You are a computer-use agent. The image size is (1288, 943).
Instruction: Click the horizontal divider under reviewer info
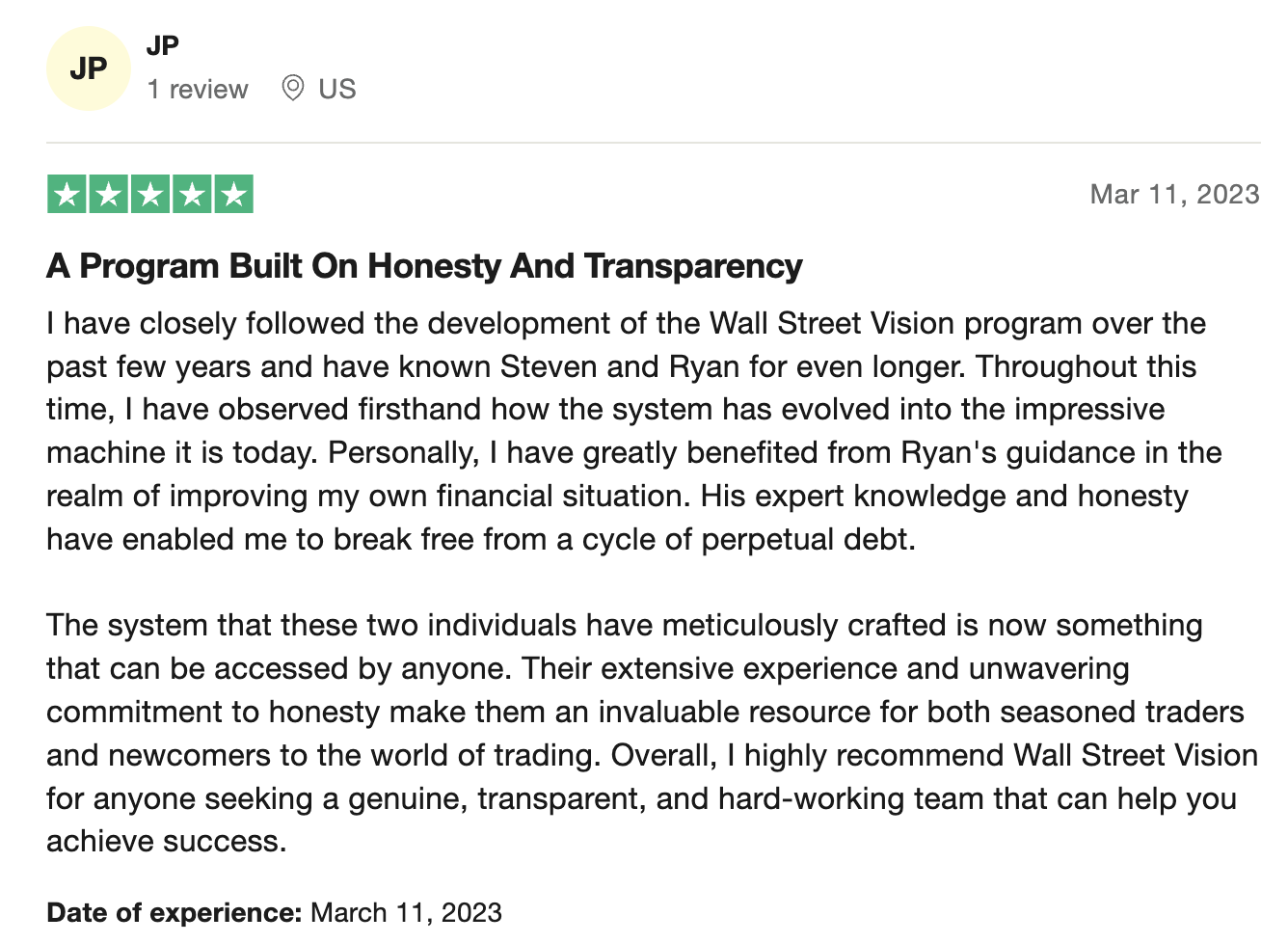click(654, 143)
